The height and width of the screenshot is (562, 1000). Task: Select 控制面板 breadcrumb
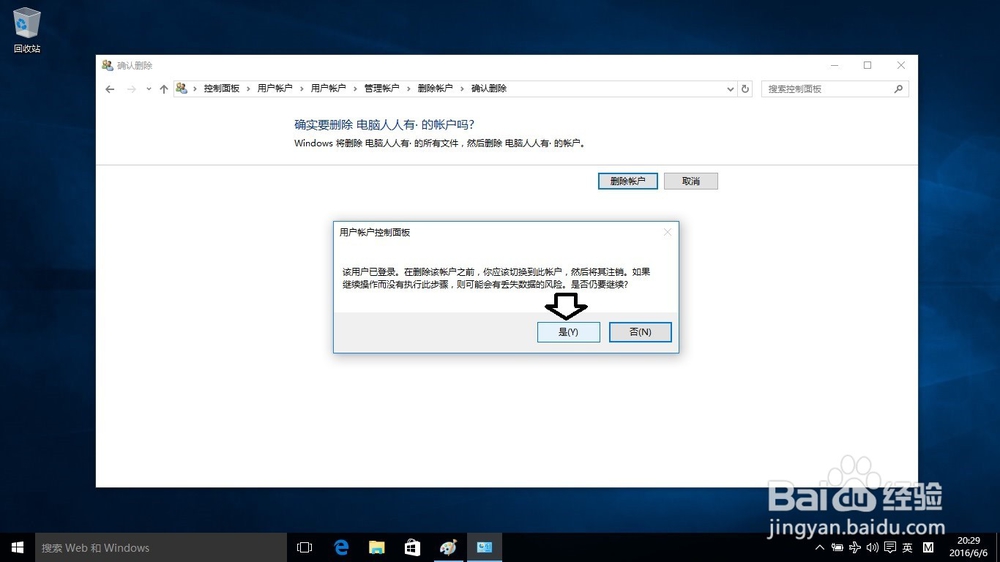[221, 89]
